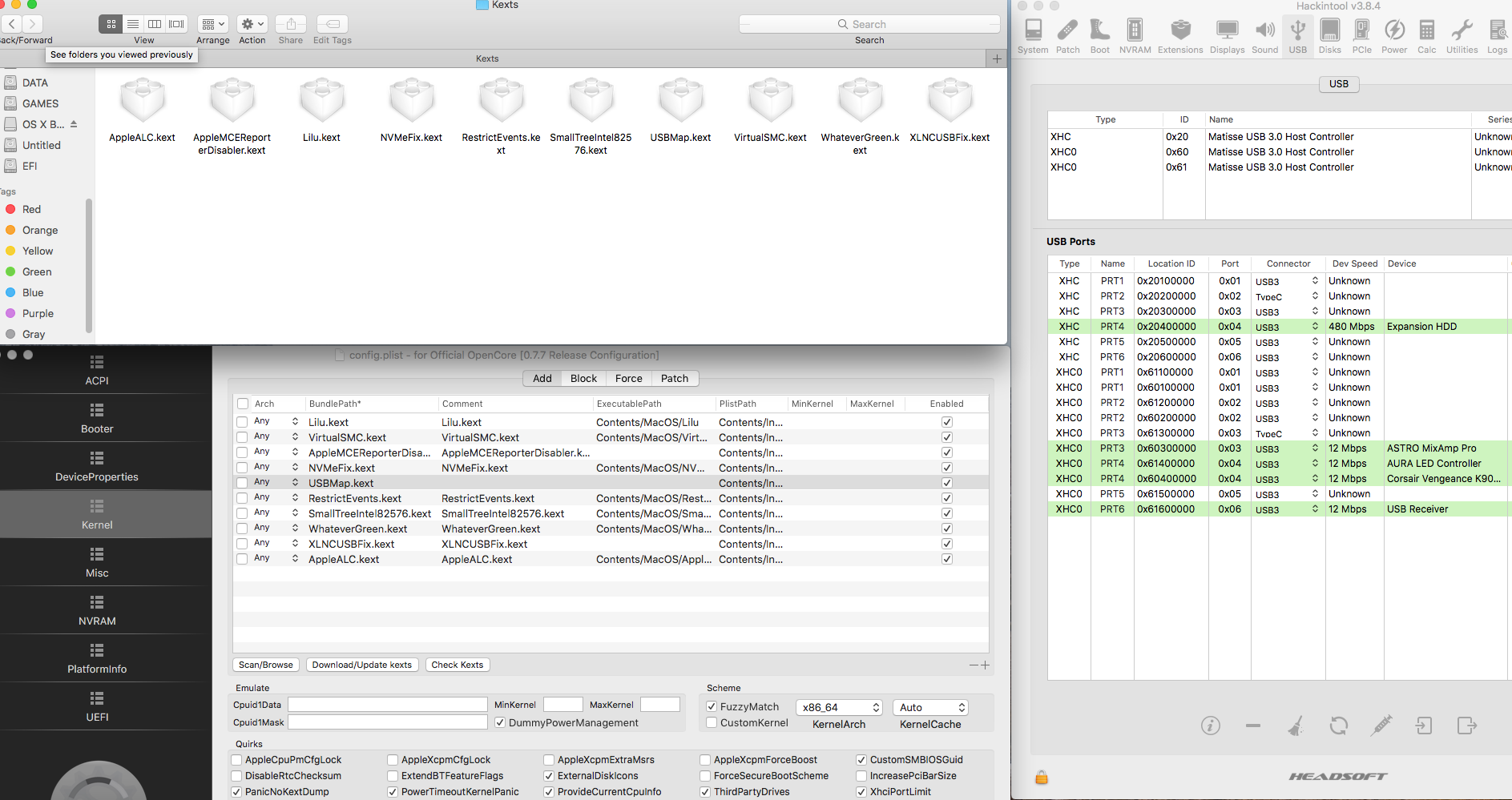Screen dimensions: 1512x800
Task: Select the Block tab
Action: coord(583,379)
